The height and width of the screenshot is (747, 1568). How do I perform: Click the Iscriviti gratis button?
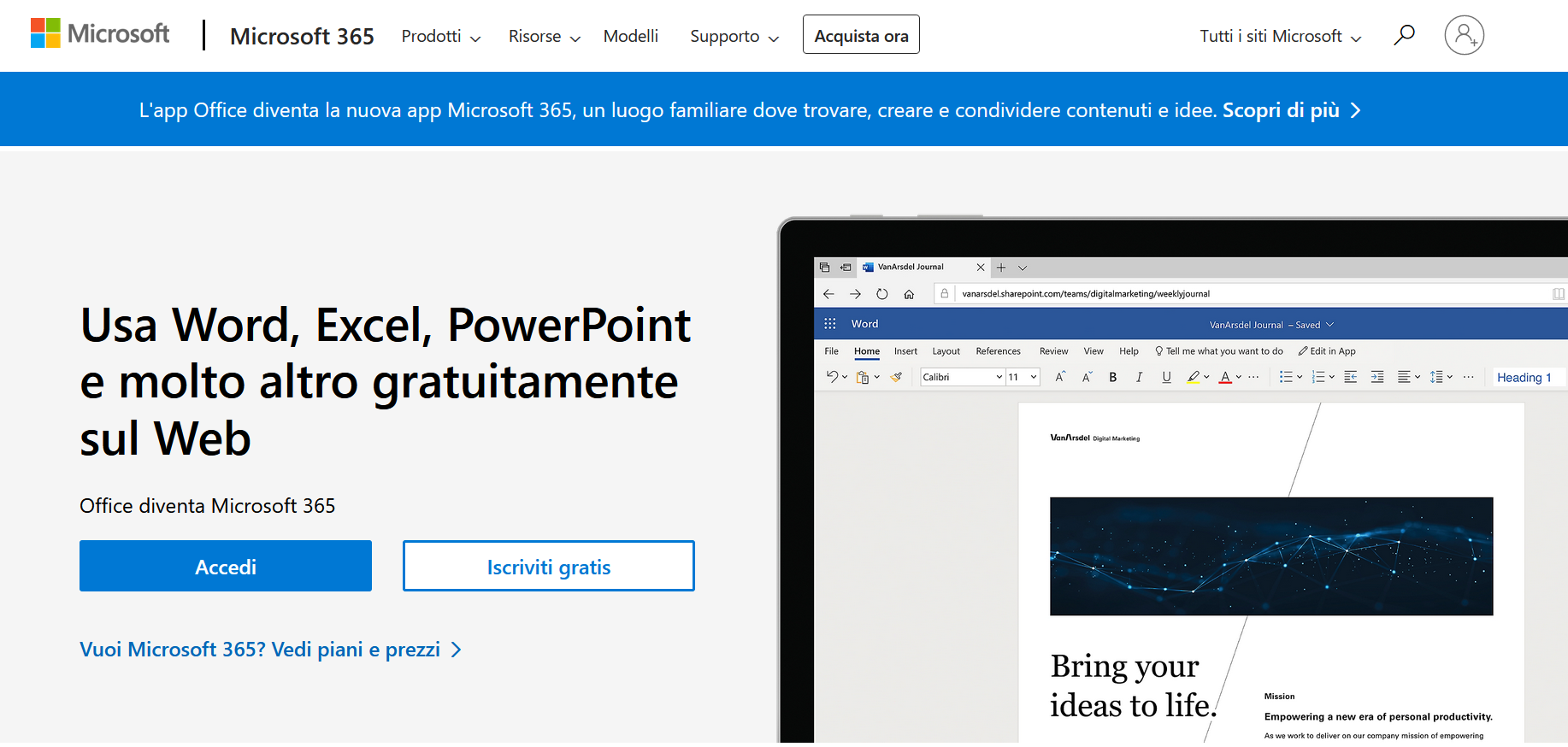(548, 566)
